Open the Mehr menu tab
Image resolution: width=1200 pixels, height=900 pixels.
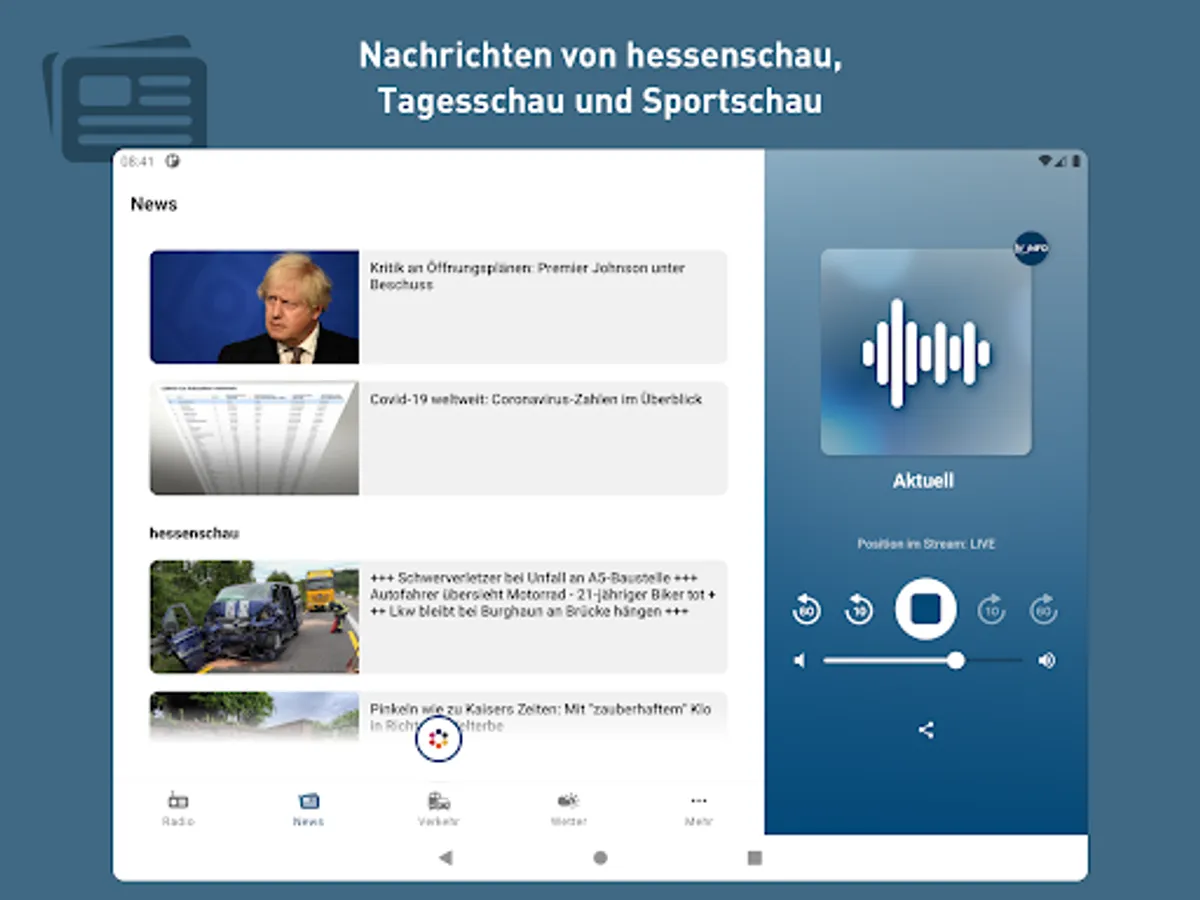tap(698, 809)
